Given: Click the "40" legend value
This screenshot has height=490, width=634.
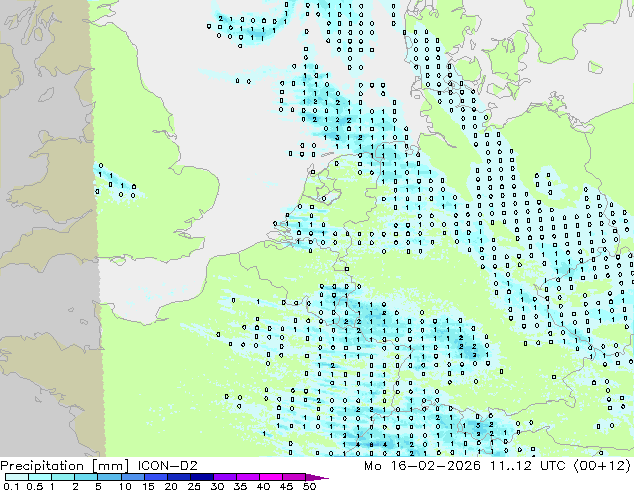Looking at the screenshot, I should pyautogui.click(x=263, y=486).
